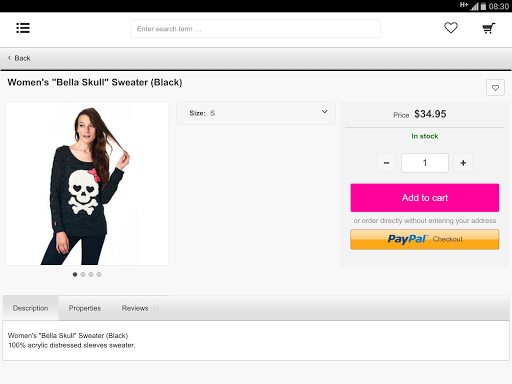Focus the search term input field
The image size is (512, 384).
[x=255, y=29]
